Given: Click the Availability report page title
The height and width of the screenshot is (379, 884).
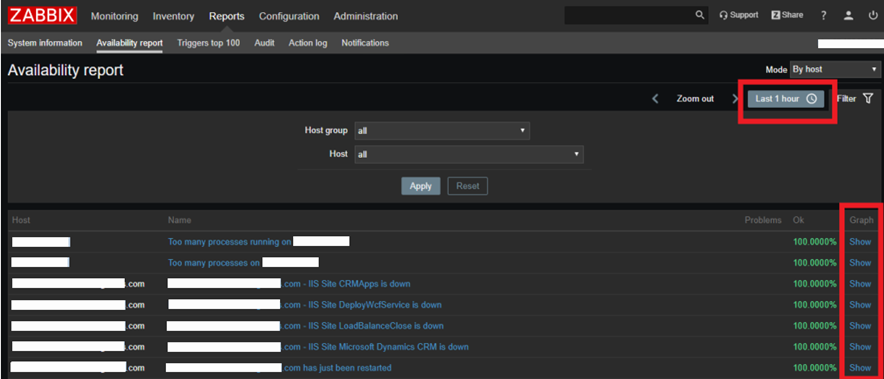Looking at the screenshot, I should tap(65, 70).
